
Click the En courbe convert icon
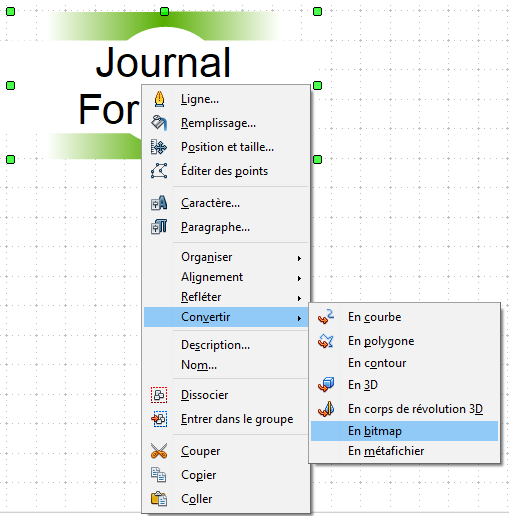[x=326, y=317]
